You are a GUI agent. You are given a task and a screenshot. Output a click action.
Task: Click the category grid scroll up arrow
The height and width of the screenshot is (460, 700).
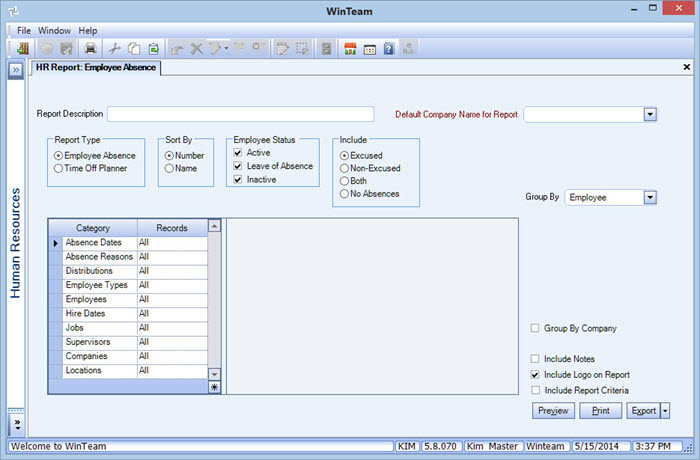pyautogui.click(x=214, y=226)
